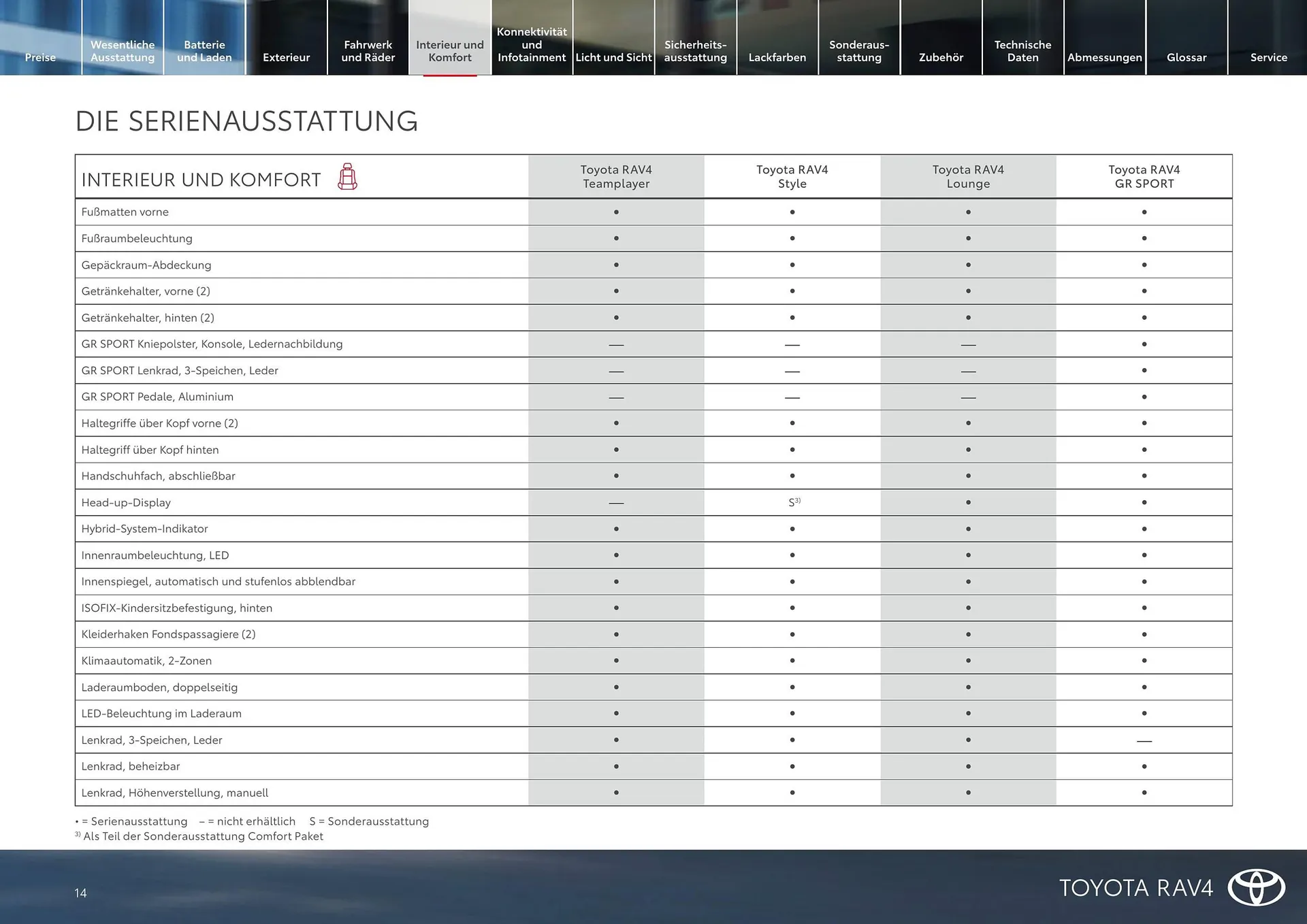Navigate to Licht und Sicht tab
This screenshot has height=924, width=1307.
click(613, 57)
